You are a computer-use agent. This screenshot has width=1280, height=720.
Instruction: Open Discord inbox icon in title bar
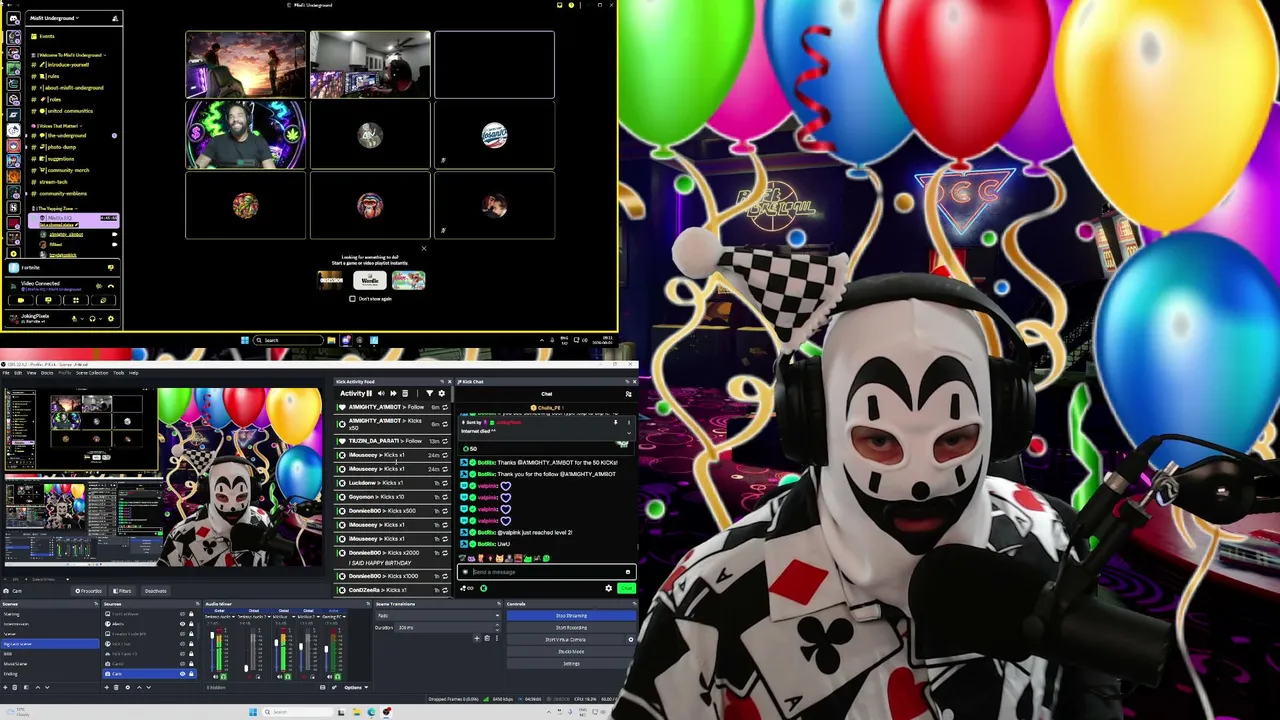coord(560,5)
